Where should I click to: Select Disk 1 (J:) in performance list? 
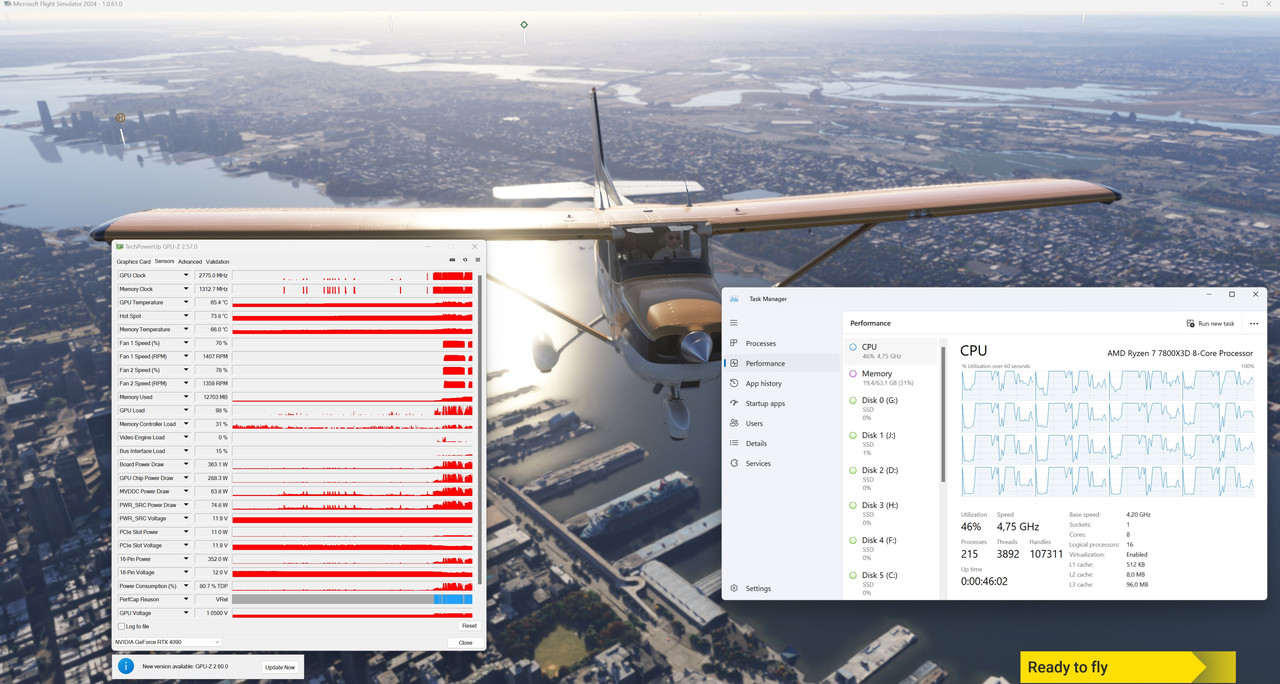pyautogui.click(x=891, y=443)
